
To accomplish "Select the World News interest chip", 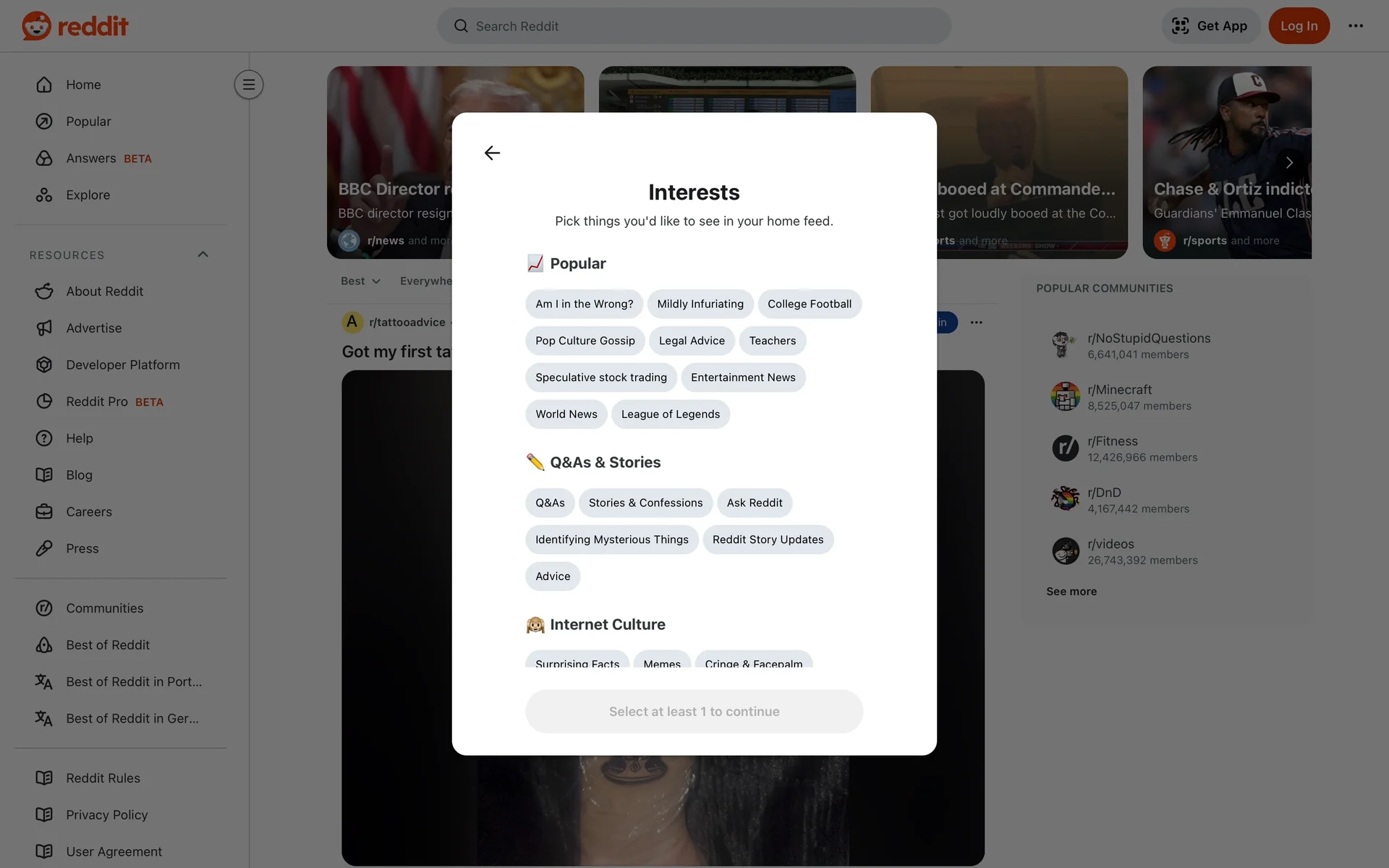I will pos(566,414).
